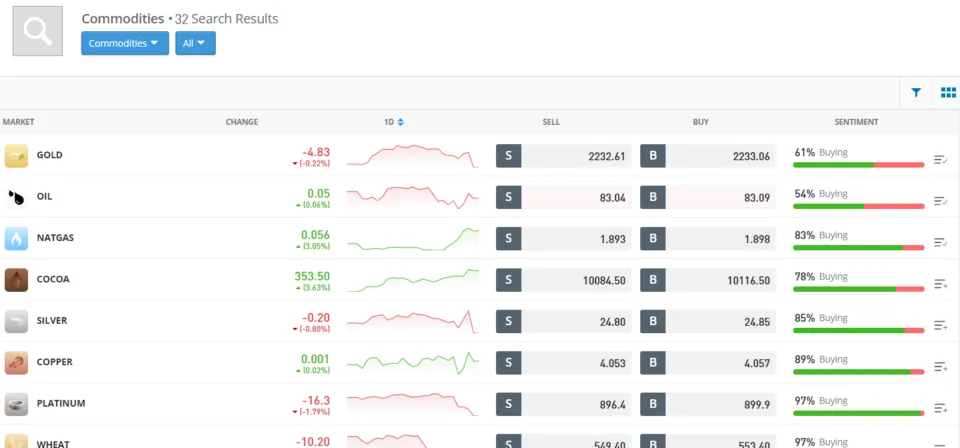
Task: Click the MARKET column header
Action: (x=18, y=122)
